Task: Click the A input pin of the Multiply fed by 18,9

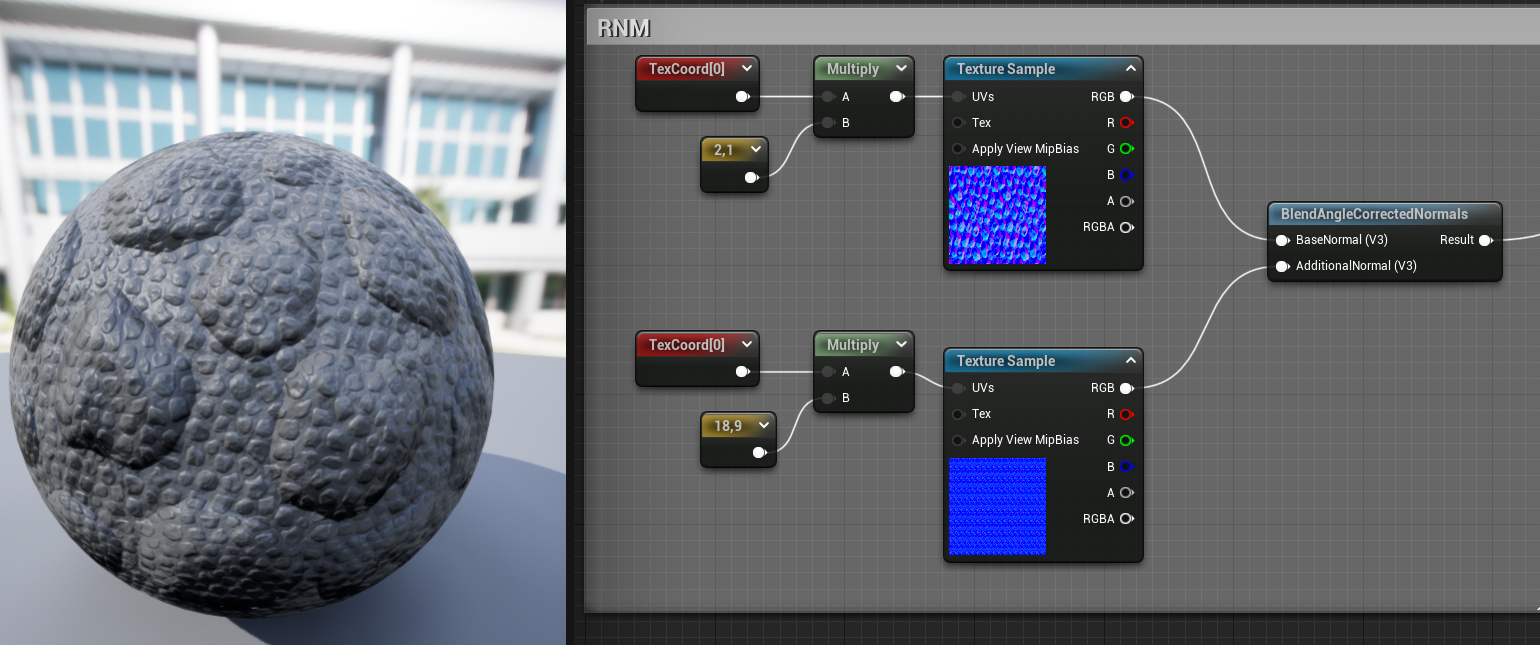Action: 828,372
